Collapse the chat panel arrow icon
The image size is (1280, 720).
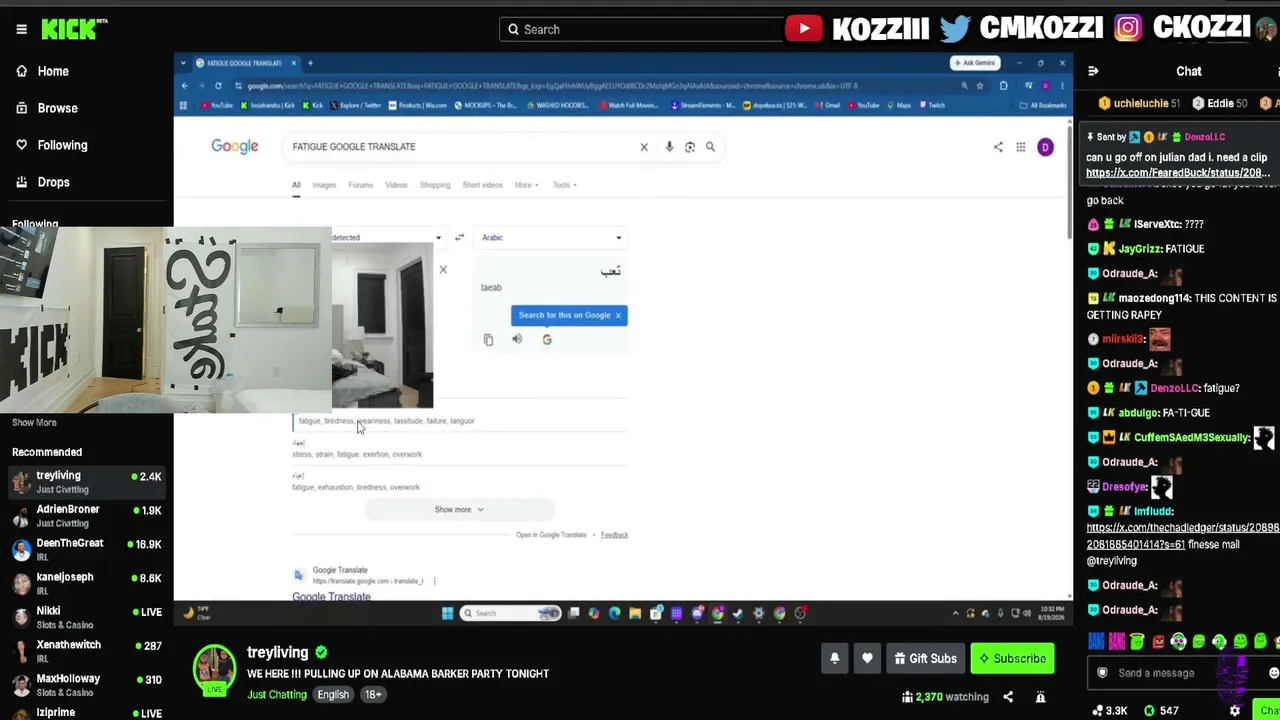pyautogui.click(x=1093, y=71)
